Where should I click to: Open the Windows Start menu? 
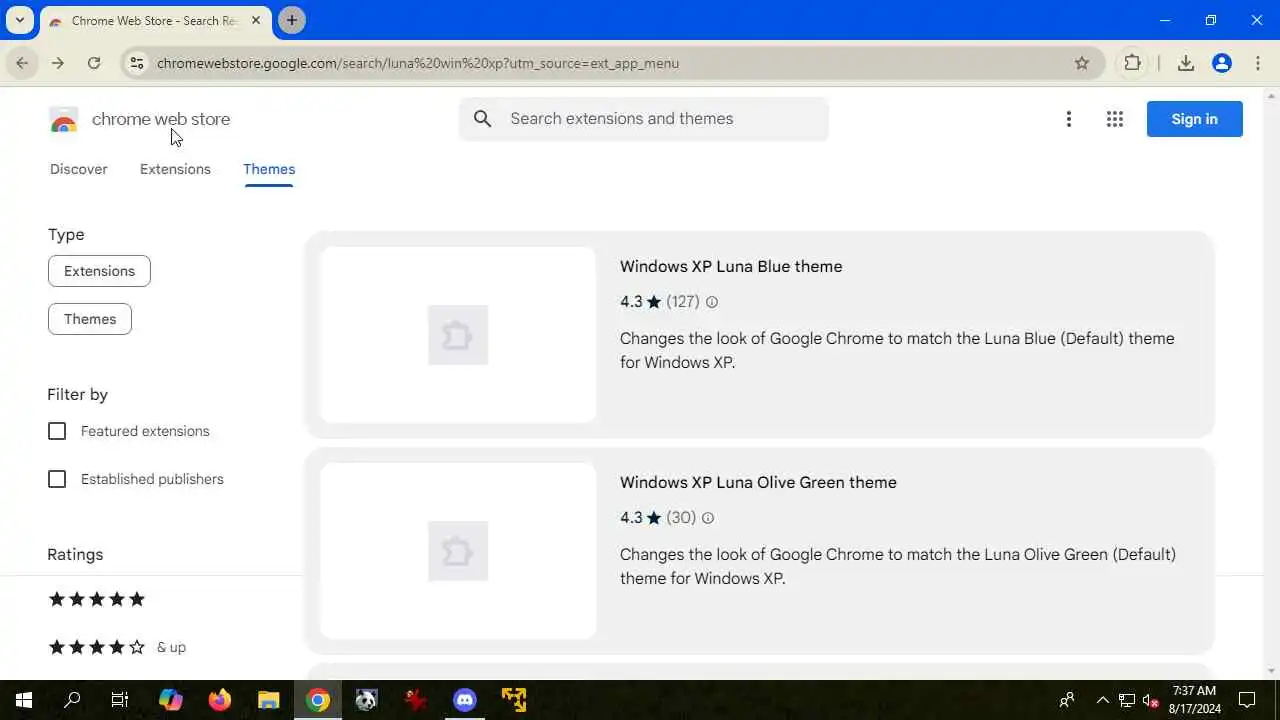24,700
